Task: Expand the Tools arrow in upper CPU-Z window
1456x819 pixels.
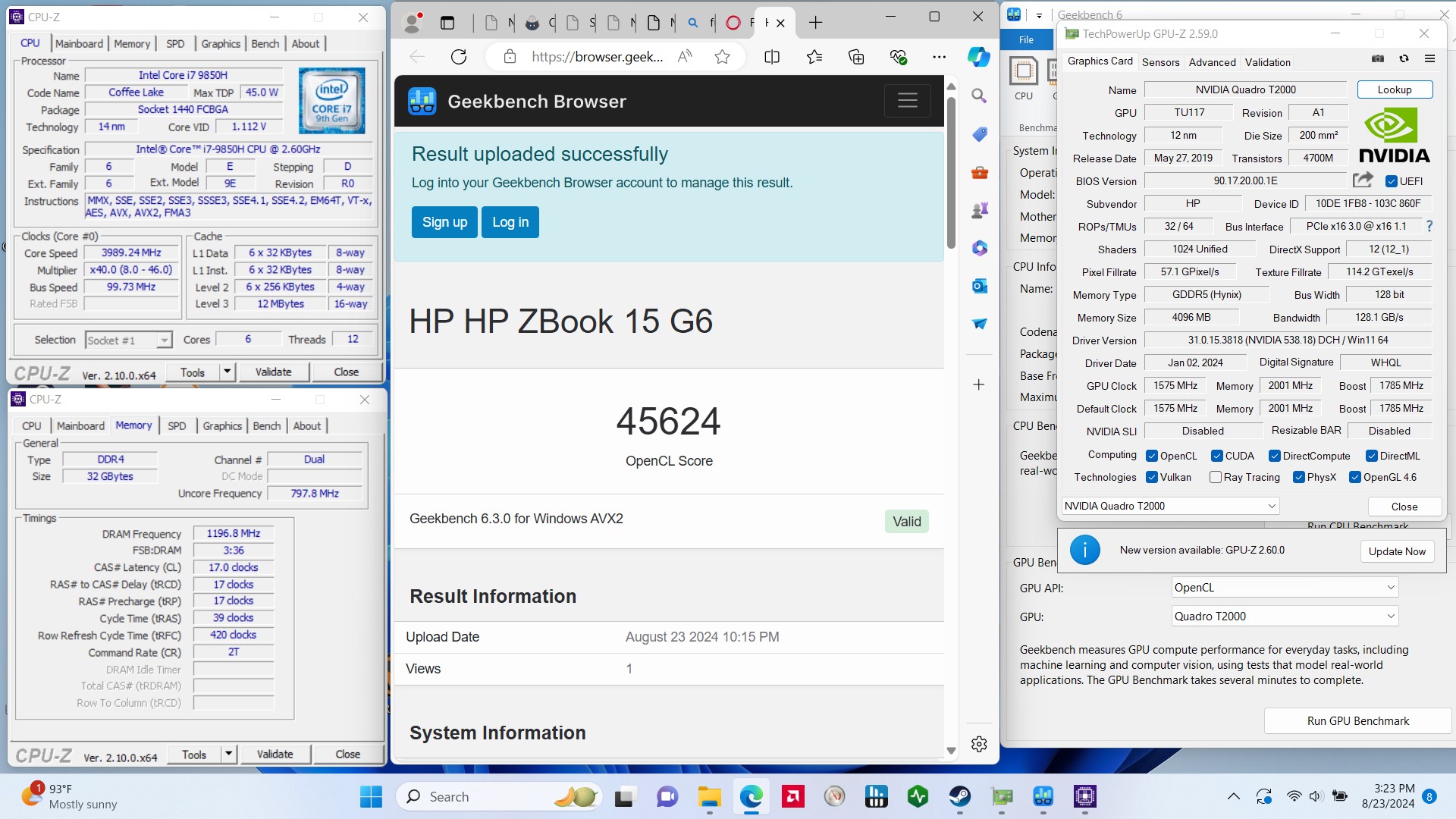Action: [227, 372]
